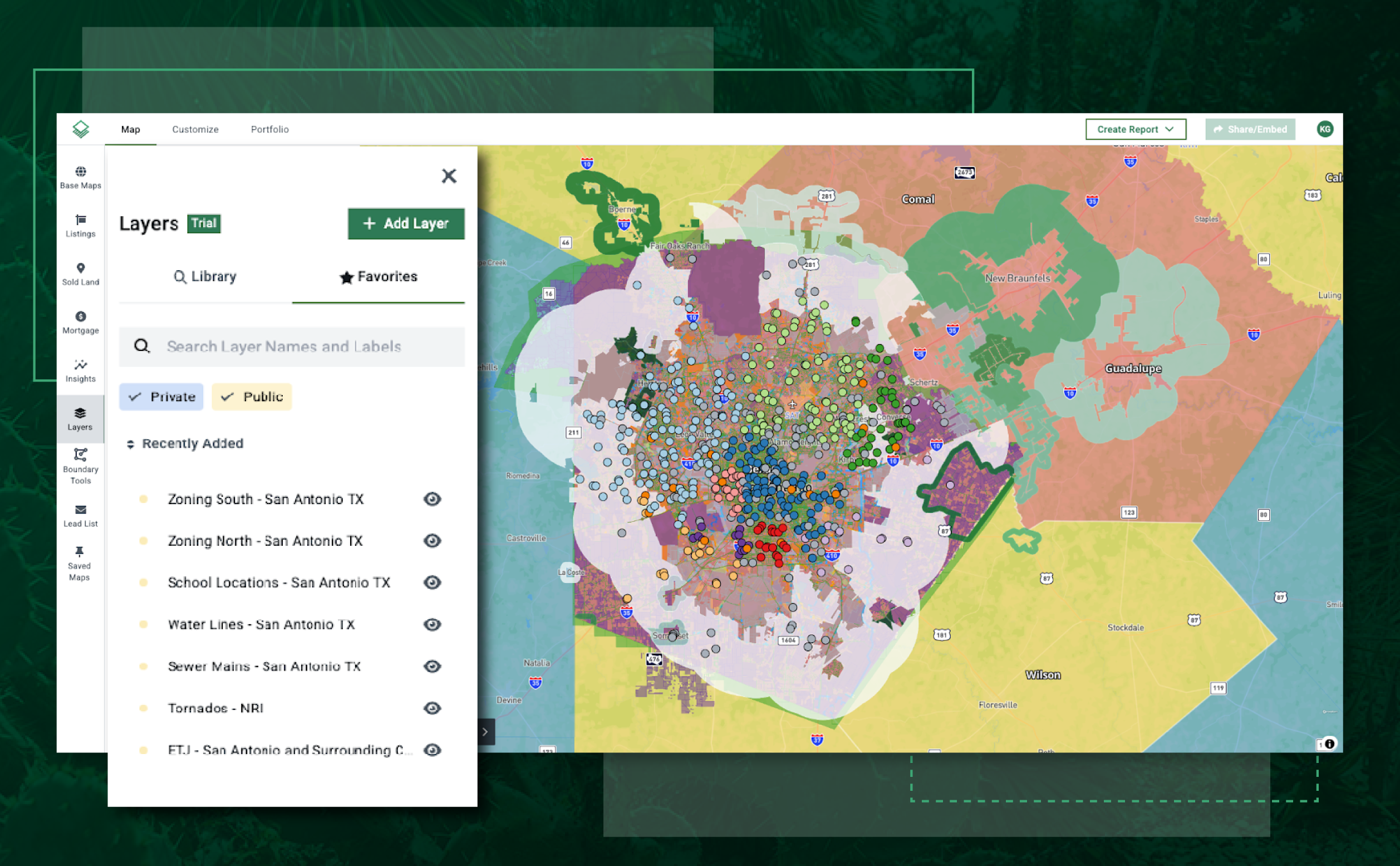Focus the Search Layer Names and Labels field
This screenshot has width=1400, height=866.
(292, 346)
